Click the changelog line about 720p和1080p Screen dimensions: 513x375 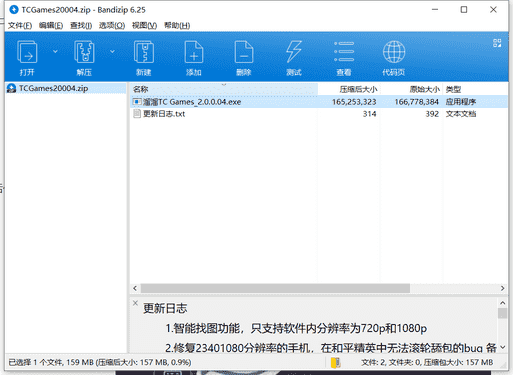pyautogui.click(x=296, y=328)
